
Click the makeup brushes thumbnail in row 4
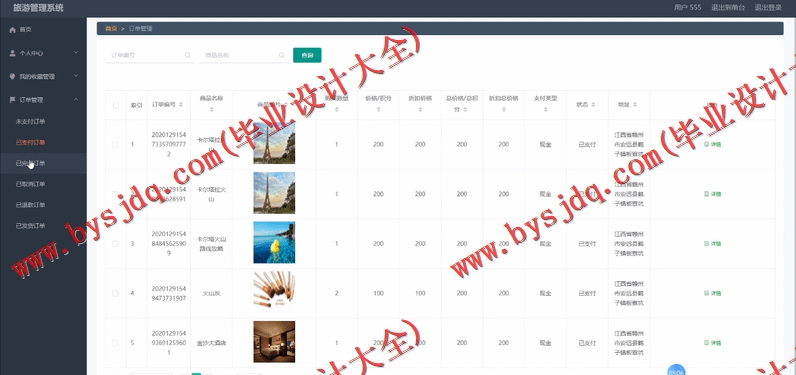pos(274,292)
